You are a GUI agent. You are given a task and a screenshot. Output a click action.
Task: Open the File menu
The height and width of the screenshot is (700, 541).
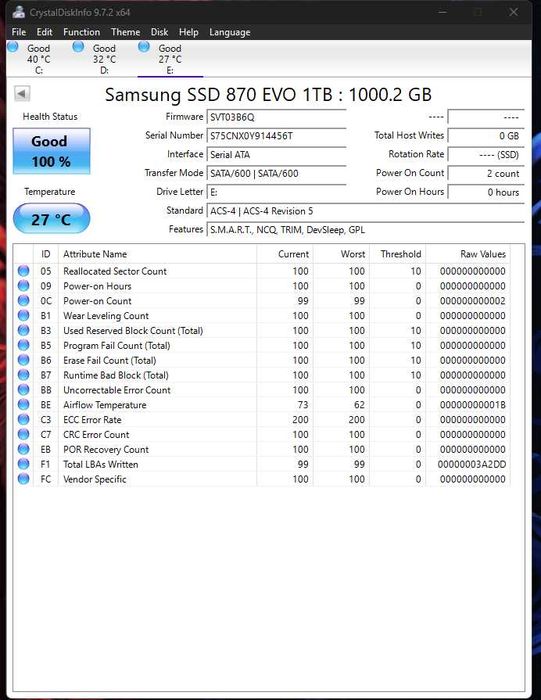coord(19,32)
